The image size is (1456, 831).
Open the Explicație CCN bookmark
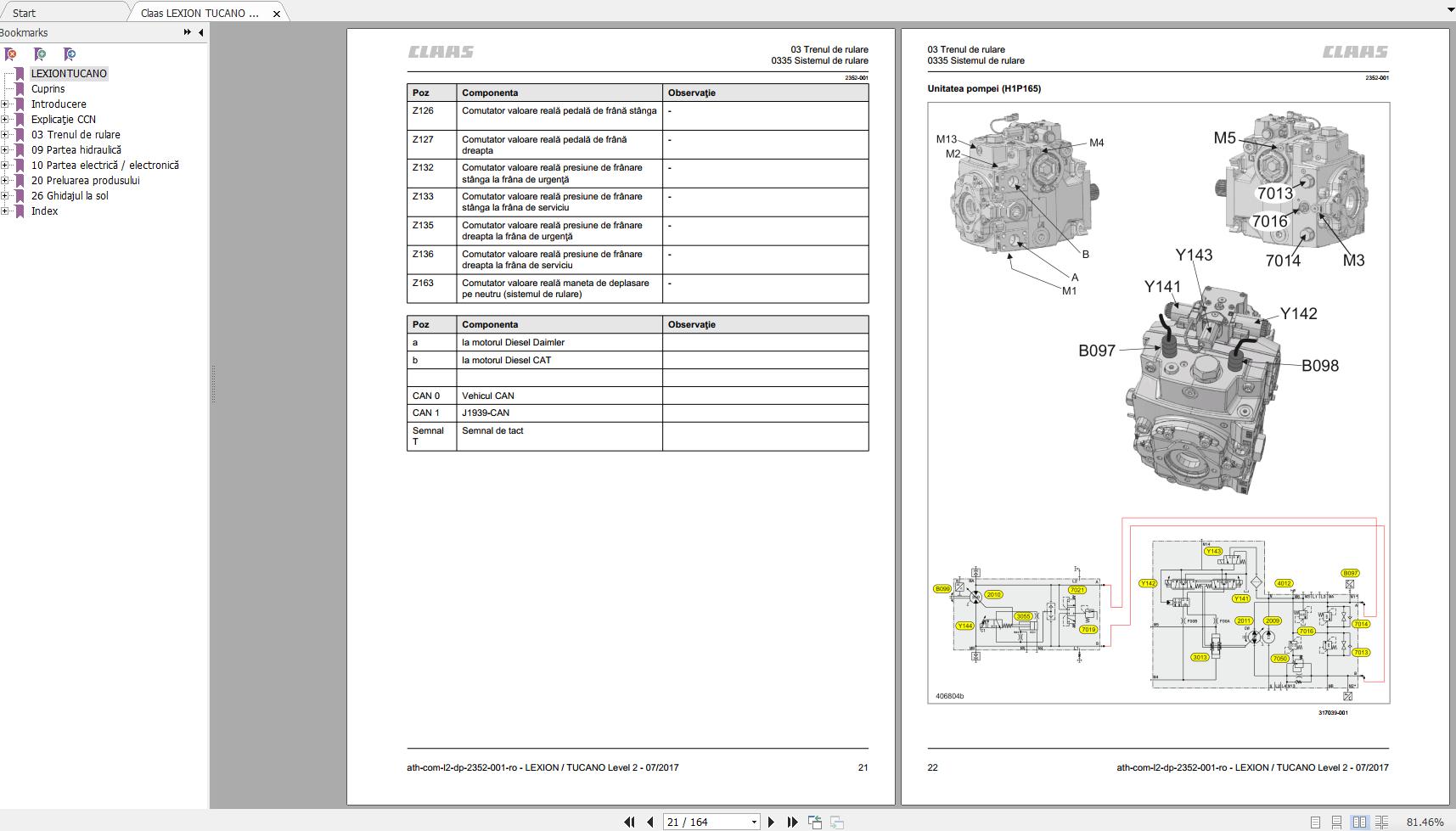pos(64,120)
